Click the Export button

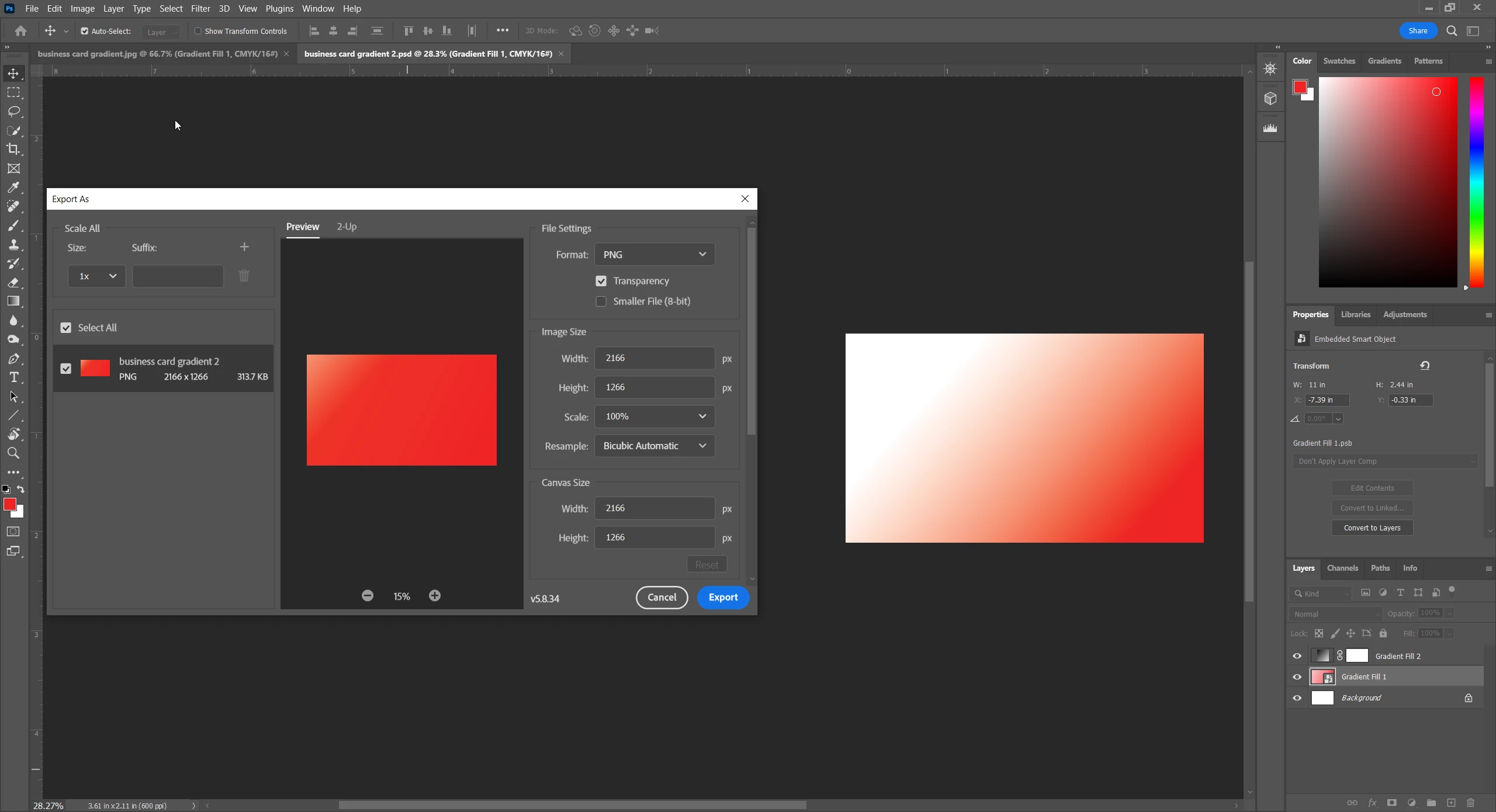tap(723, 598)
